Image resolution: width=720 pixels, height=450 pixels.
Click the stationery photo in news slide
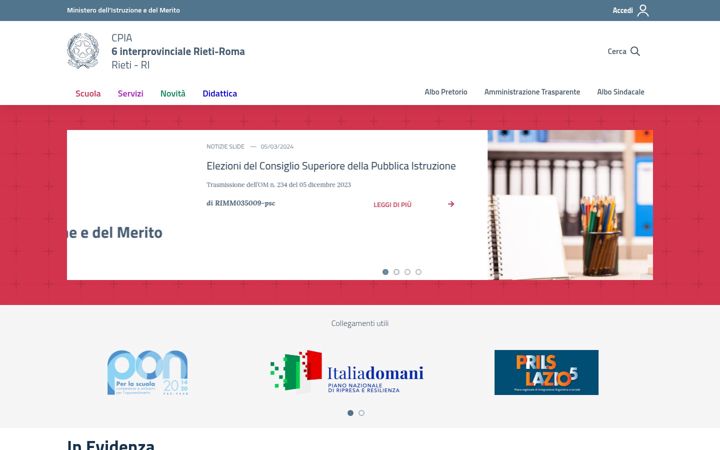570,205
